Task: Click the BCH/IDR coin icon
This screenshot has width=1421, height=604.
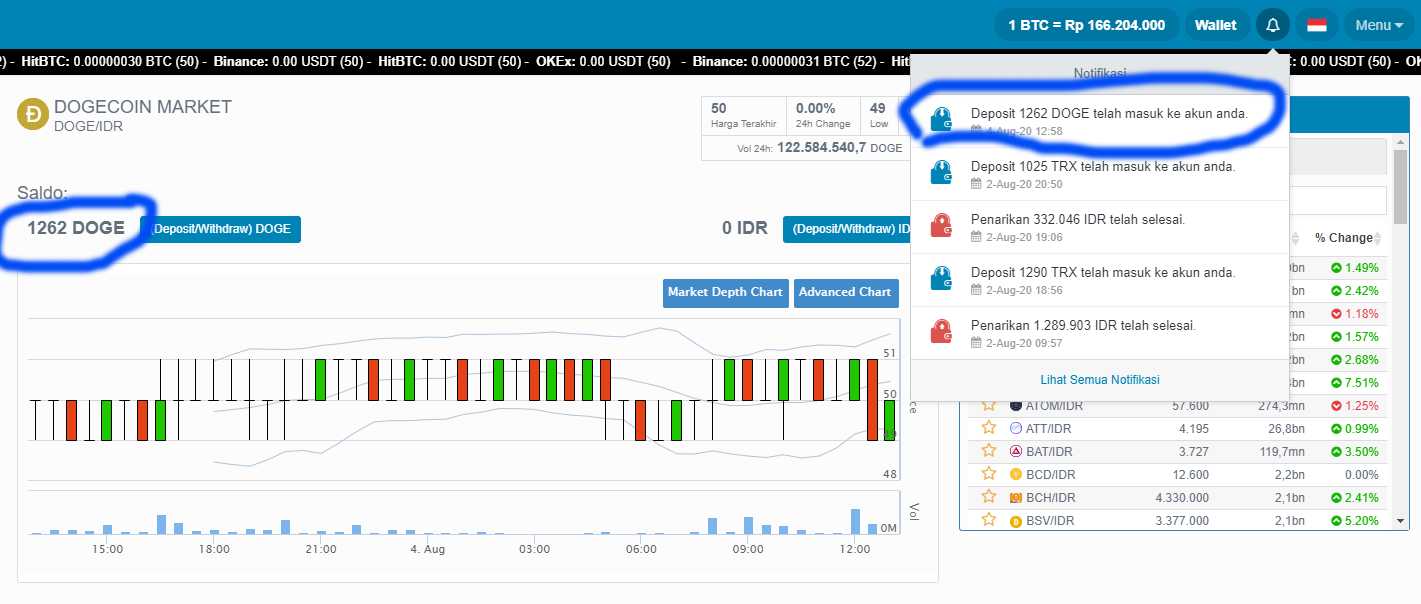Action: tap(1016, 497)
